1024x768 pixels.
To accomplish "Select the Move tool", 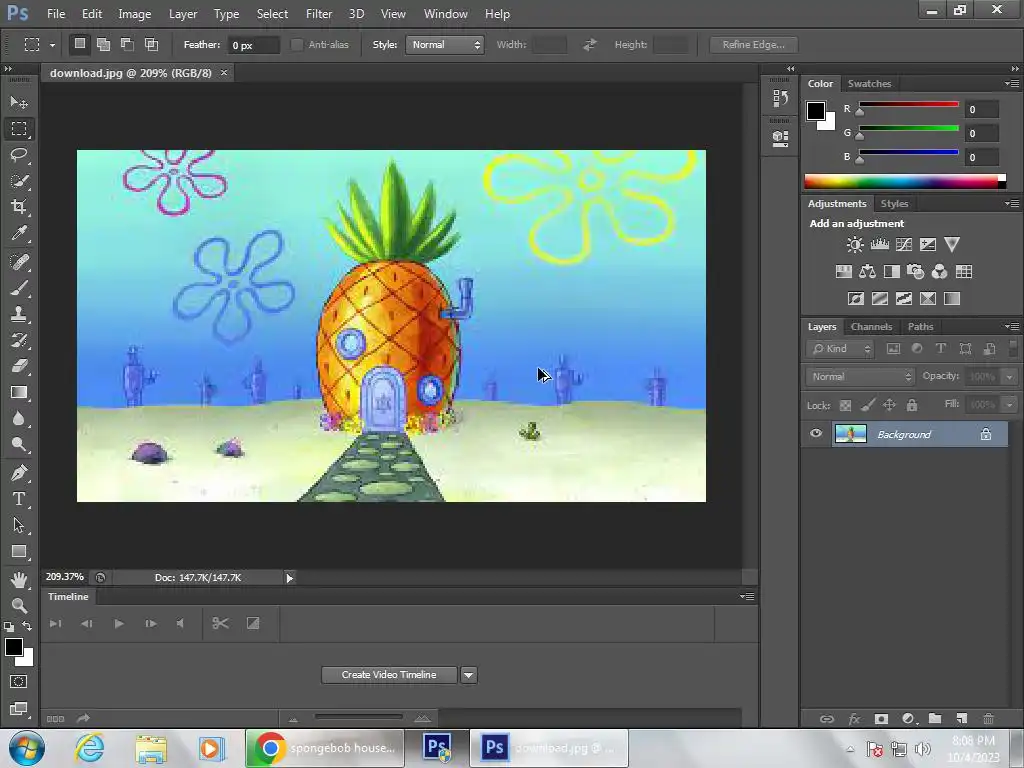I will (x=19, y=103).
